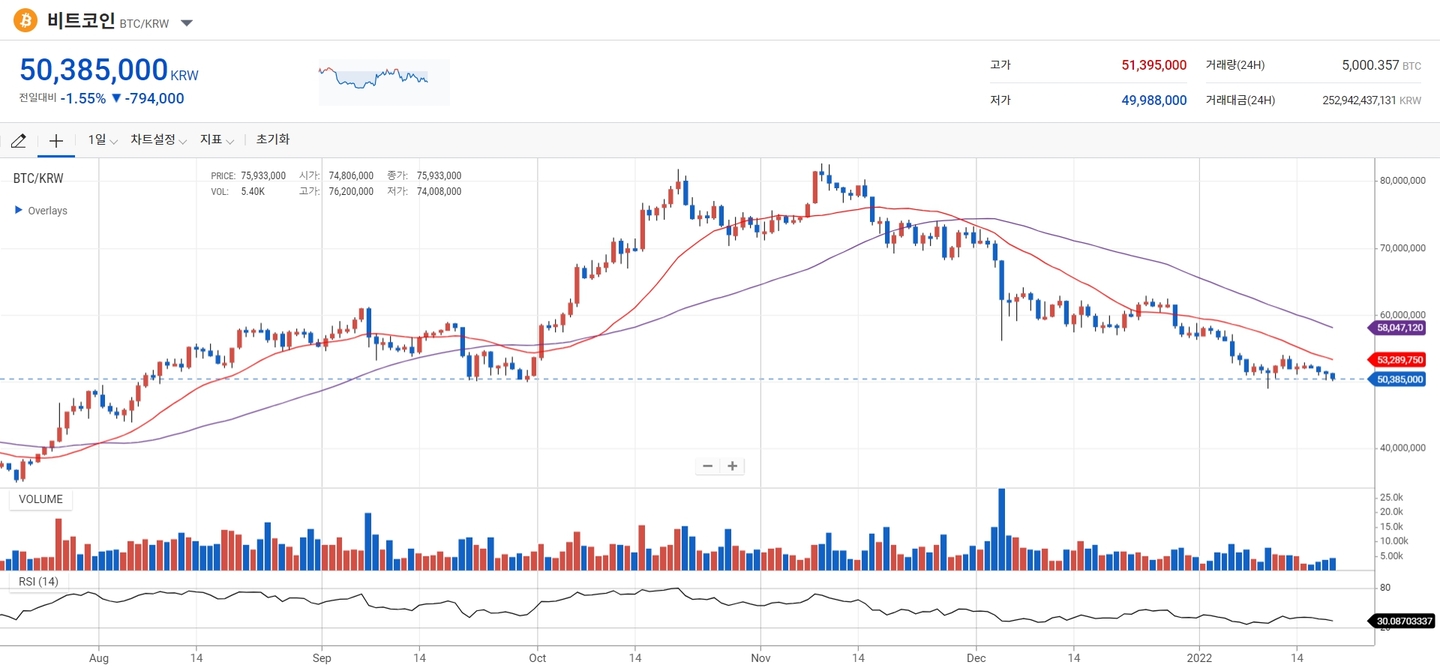Screen dimensions: 1440x671
Task: Open the BTC/KRW coin selector dropdown arrow
Action: click(x=187, y=23)
